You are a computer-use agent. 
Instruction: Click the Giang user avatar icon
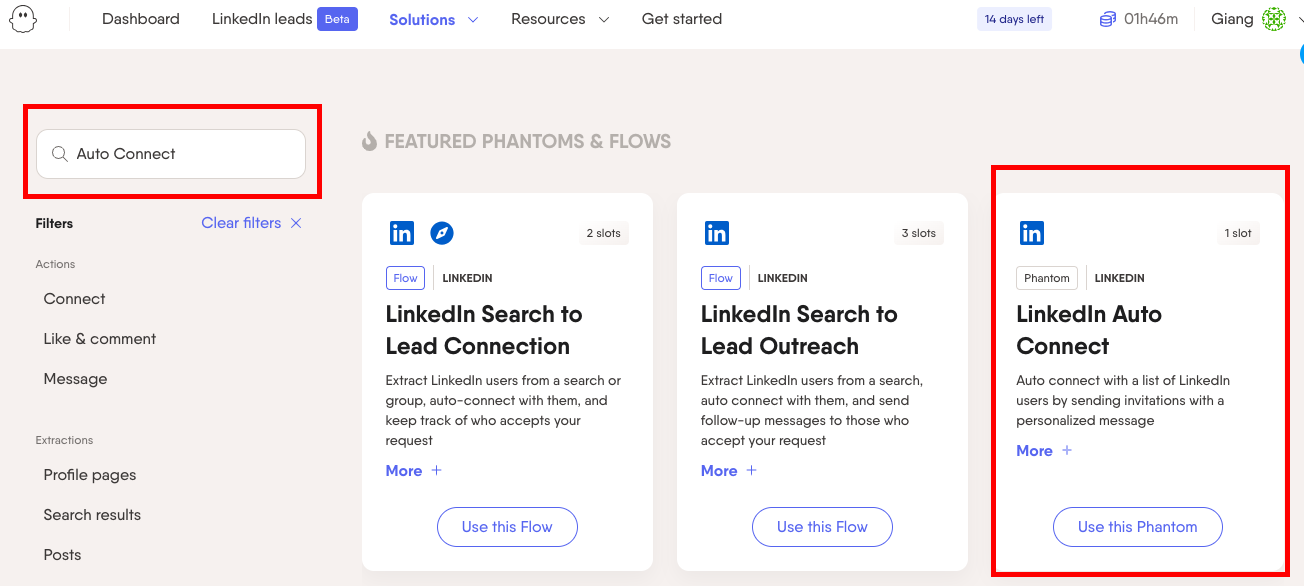click(x=1273, y=19)
